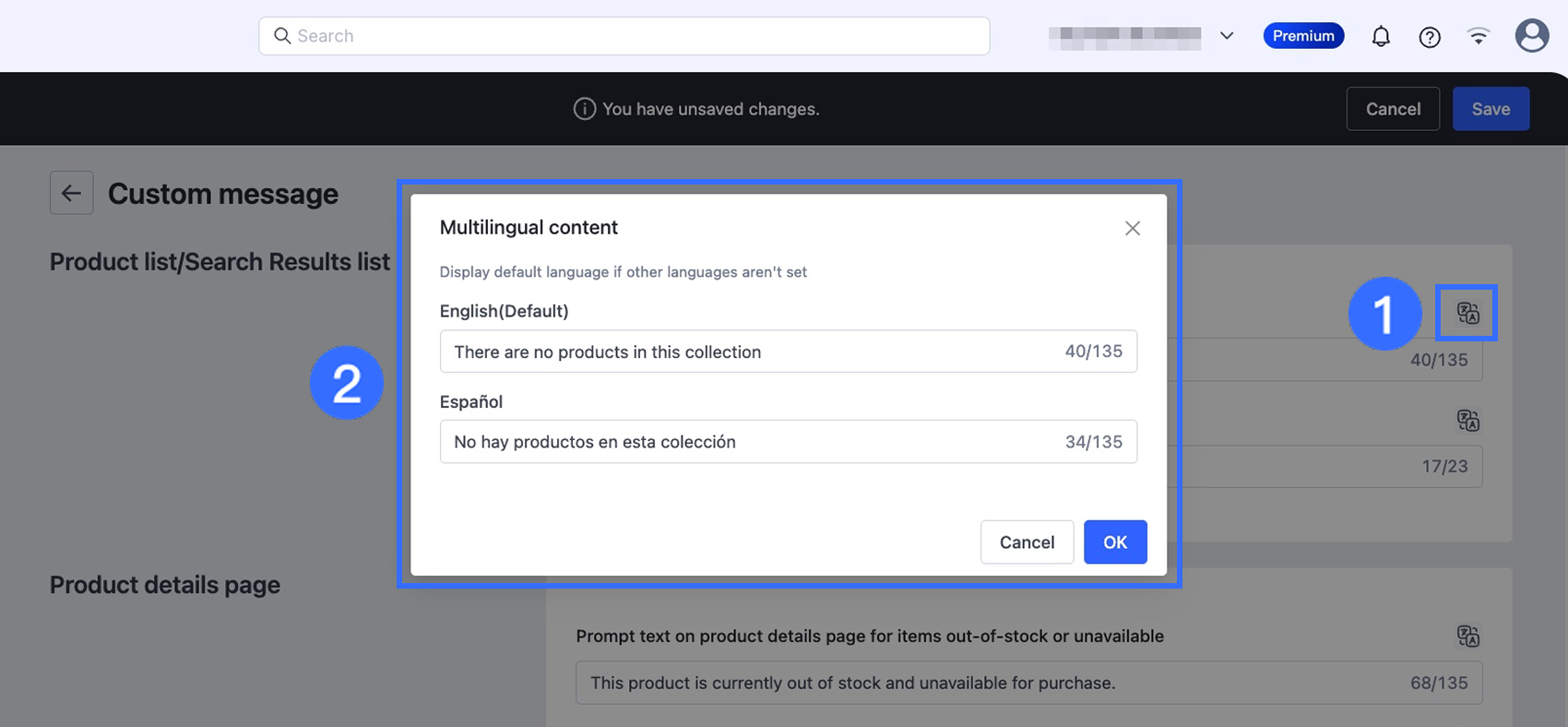
Task: Open the help question mark icon
Action: [1430, 37]
